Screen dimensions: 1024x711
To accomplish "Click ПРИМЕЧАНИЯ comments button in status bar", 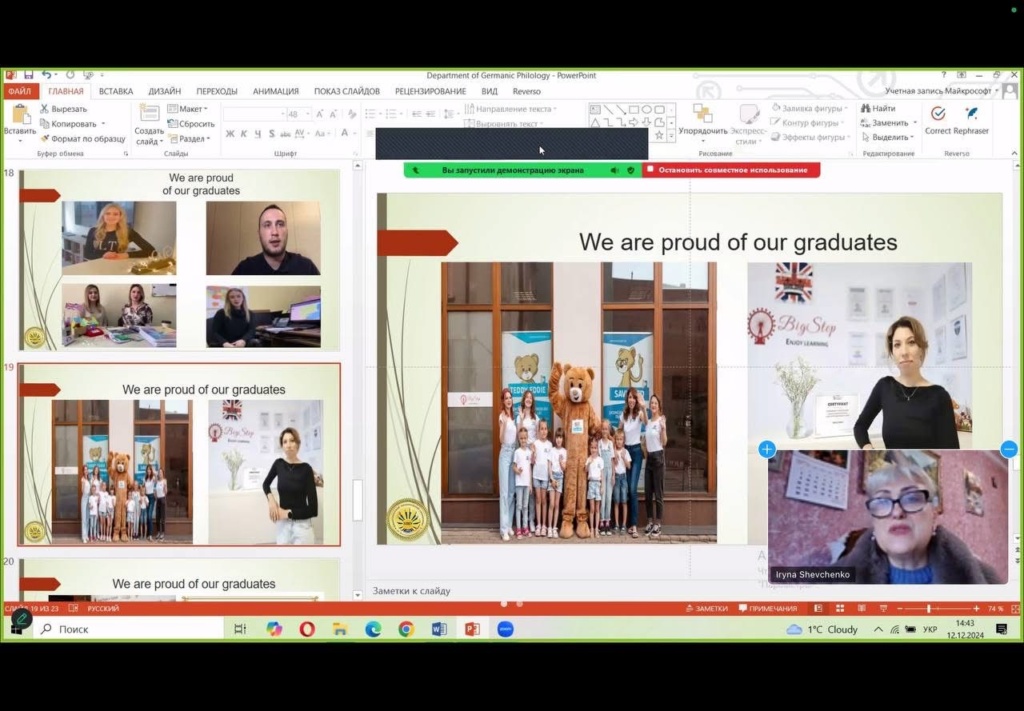I will [x=767, y=608].
